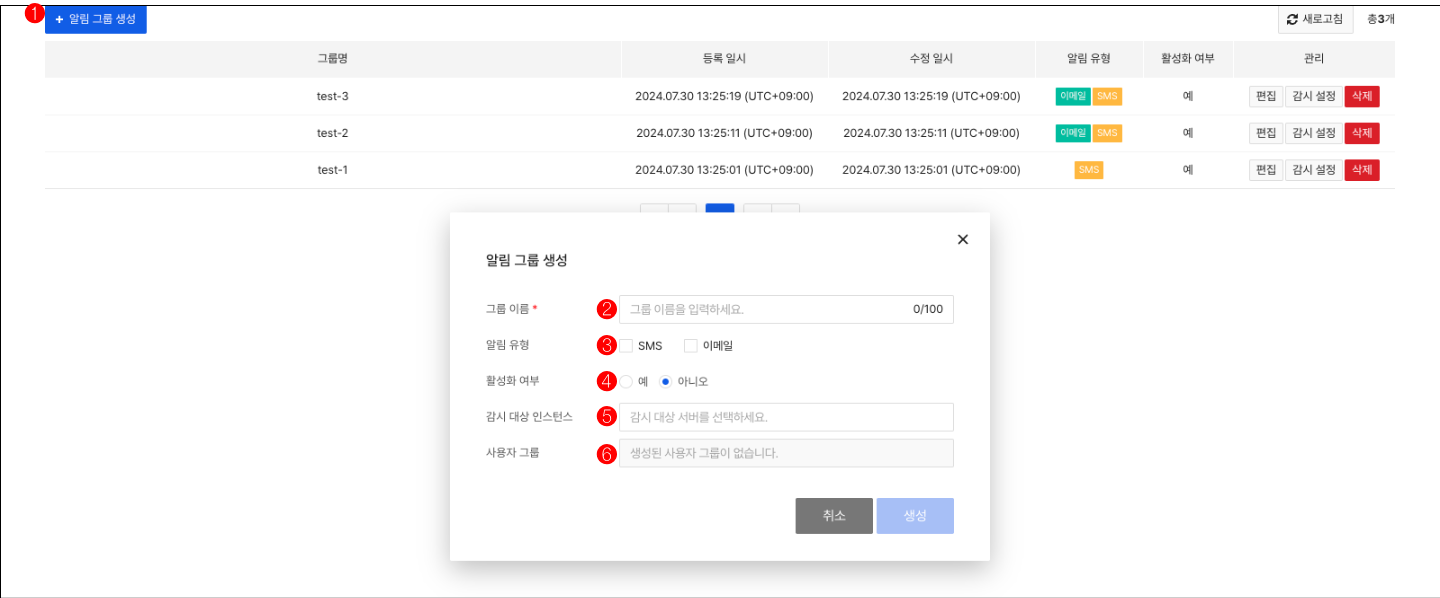Edit the test-1 group with 편집
Viewport: 1440px width, 598px height.
[1266, 170]
